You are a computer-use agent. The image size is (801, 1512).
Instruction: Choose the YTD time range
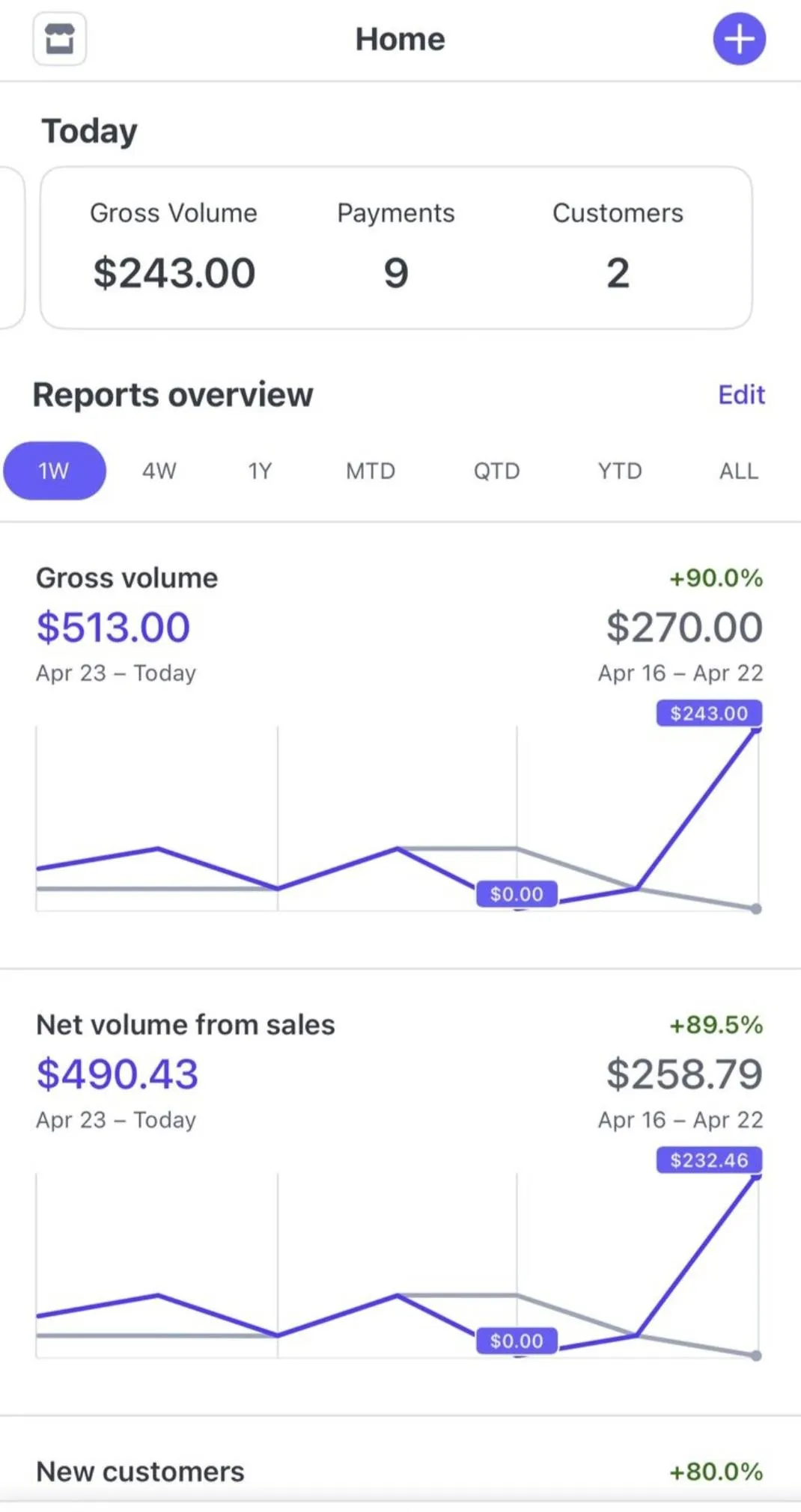tap(620, 471)
